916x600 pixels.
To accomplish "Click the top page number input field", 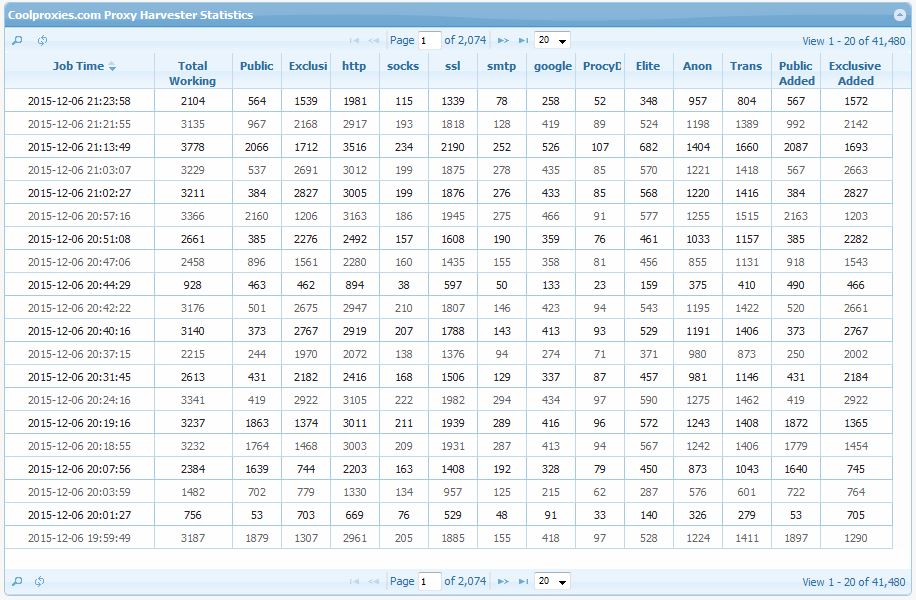I will coord(429,41).
